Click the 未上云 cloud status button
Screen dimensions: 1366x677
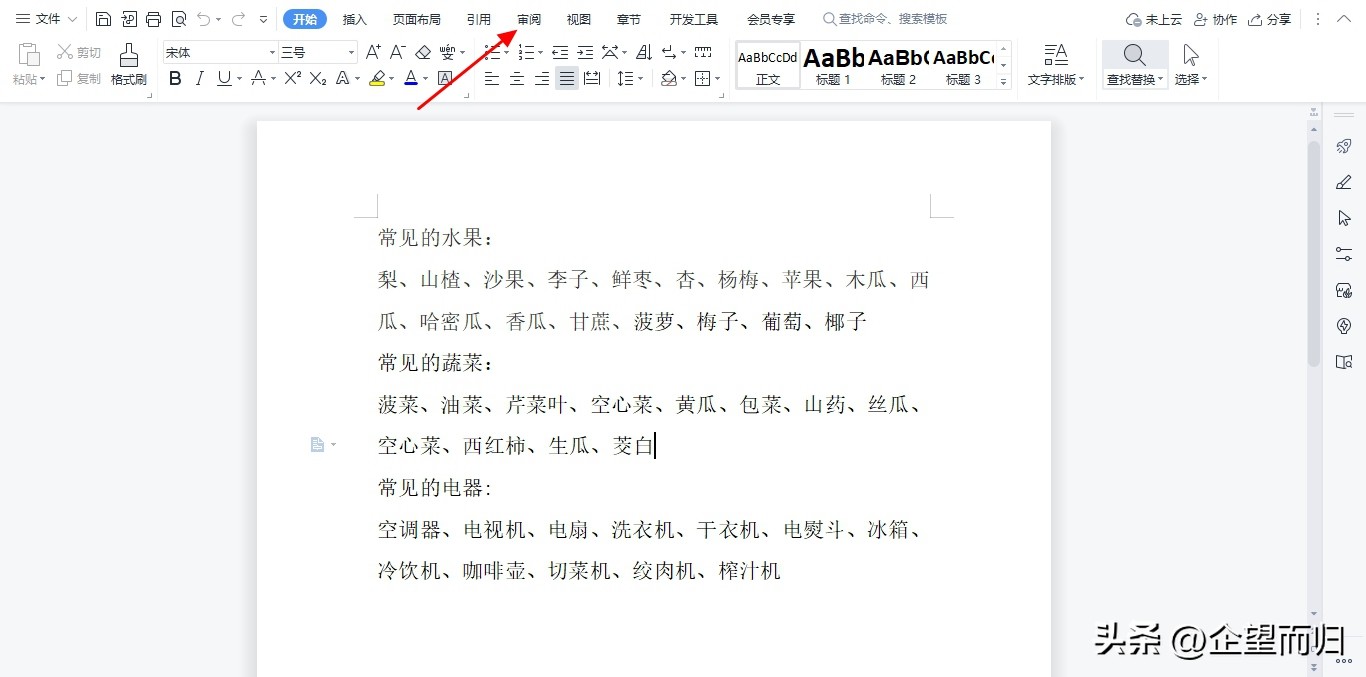1154,19
